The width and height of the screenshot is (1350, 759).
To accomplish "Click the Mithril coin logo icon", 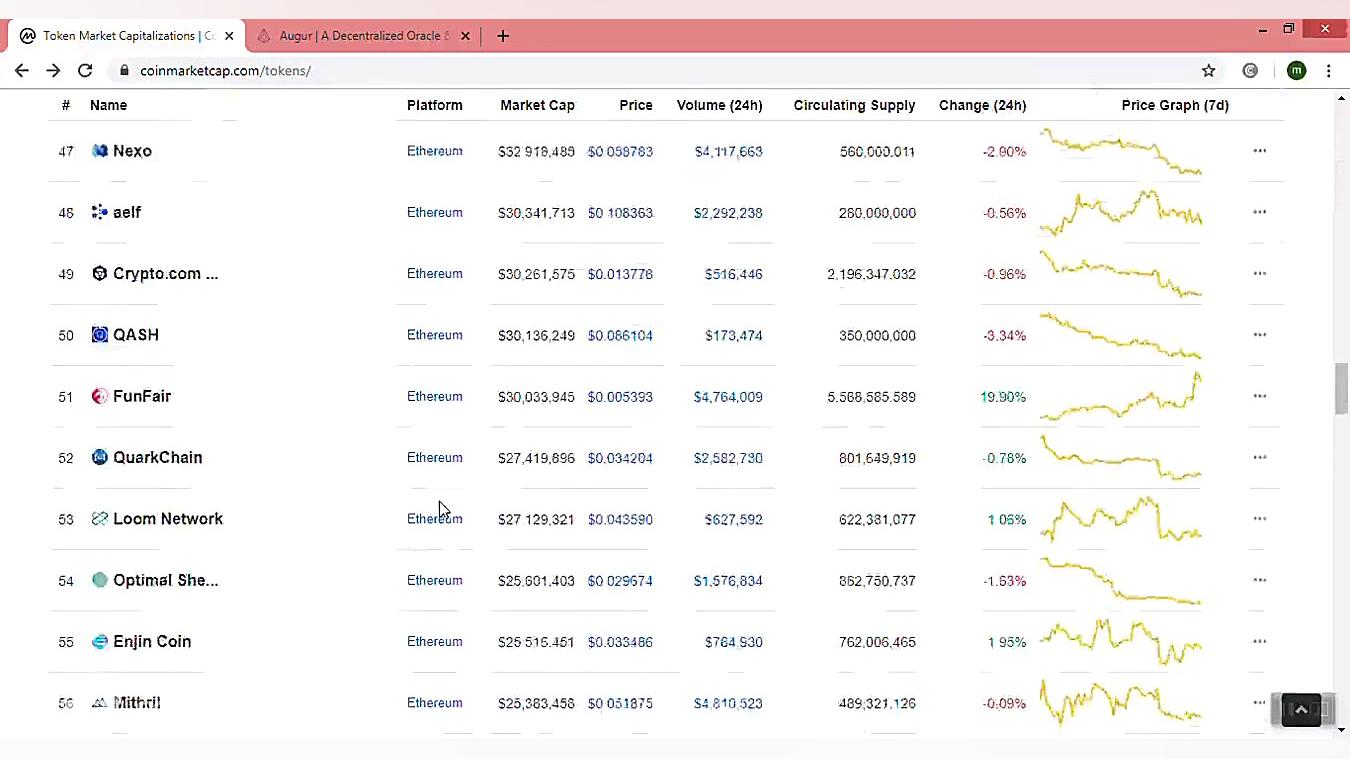I will [x=99, y=703].
